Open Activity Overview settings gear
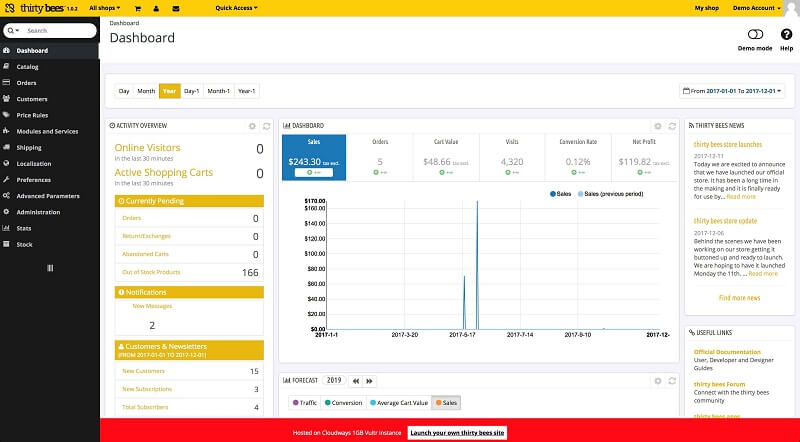This screenshot has width=800, height=442. click(252, 126)
